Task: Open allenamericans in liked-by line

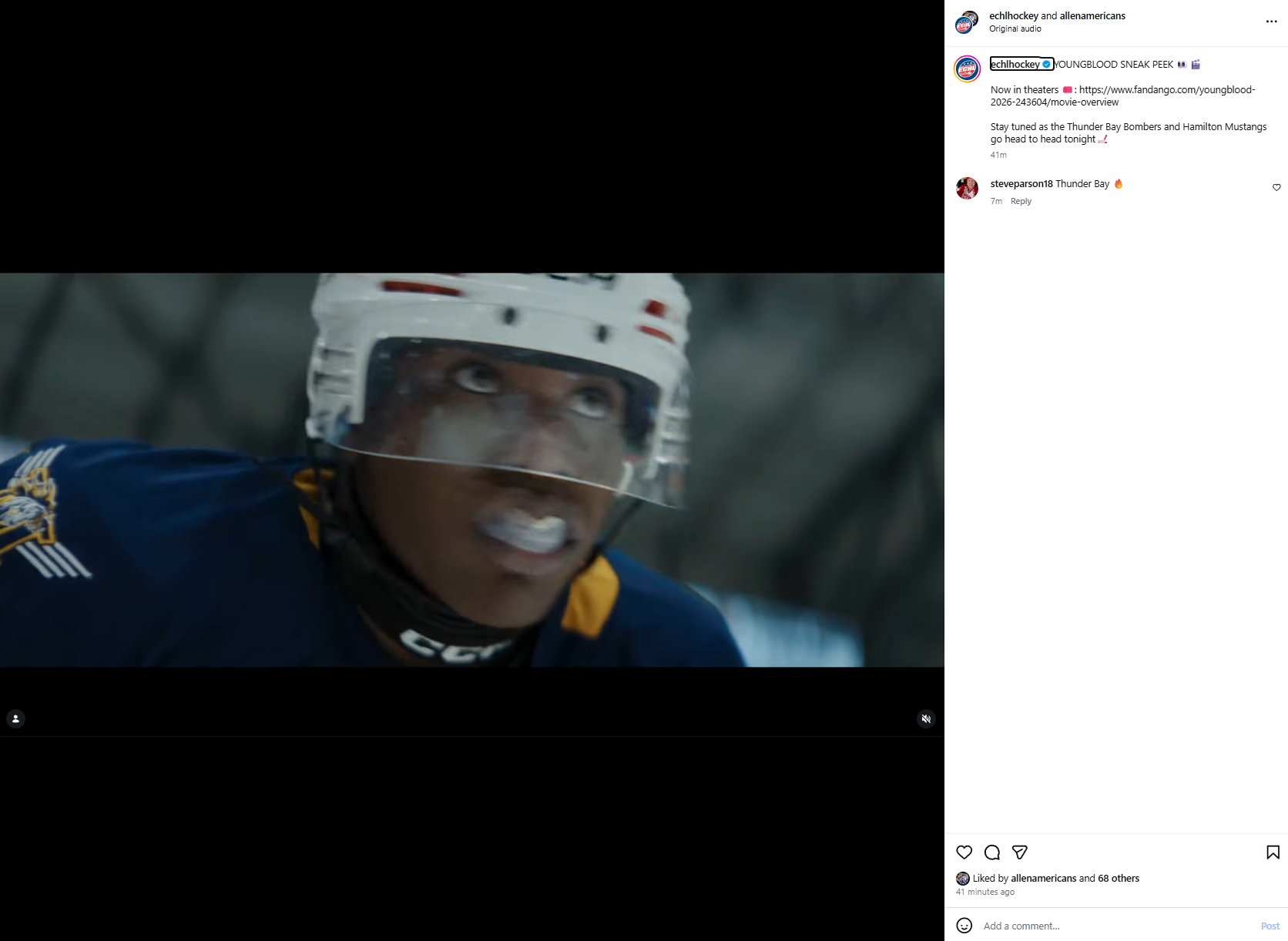Action: coord(1044,878)
